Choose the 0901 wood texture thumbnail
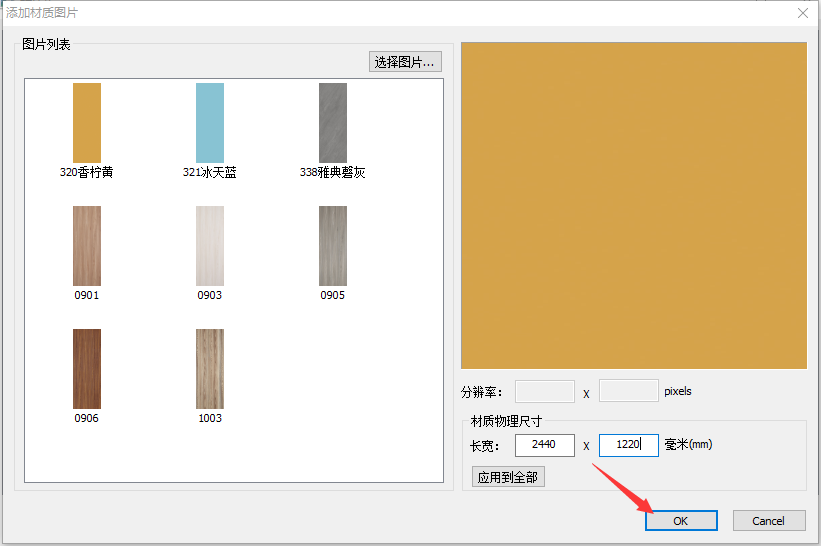 87,246
